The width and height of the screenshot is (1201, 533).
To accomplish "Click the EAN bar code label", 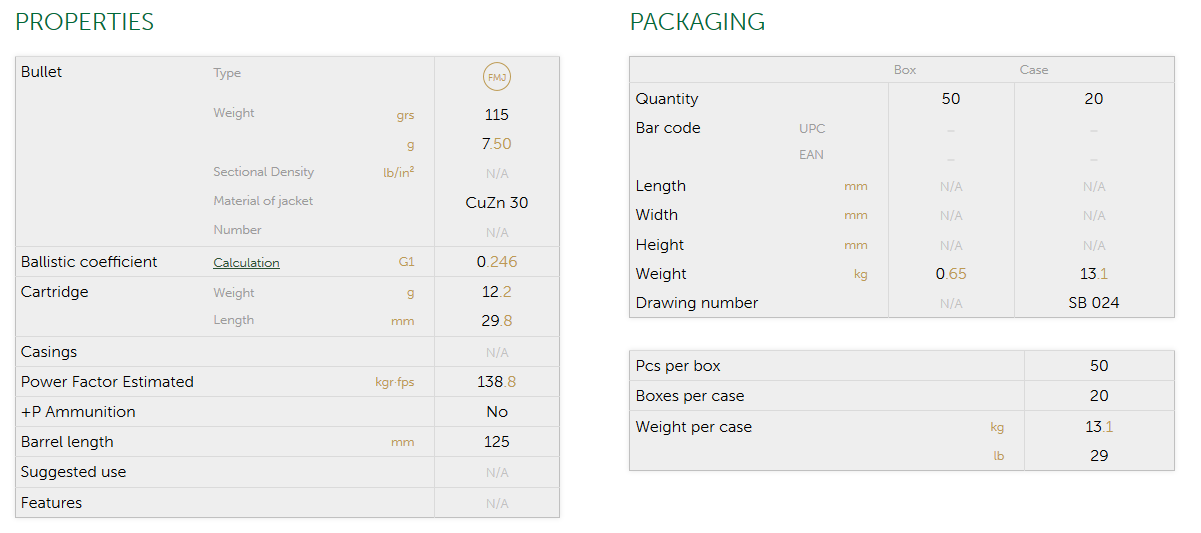I will pyautogui.click(x=812, y=155).
